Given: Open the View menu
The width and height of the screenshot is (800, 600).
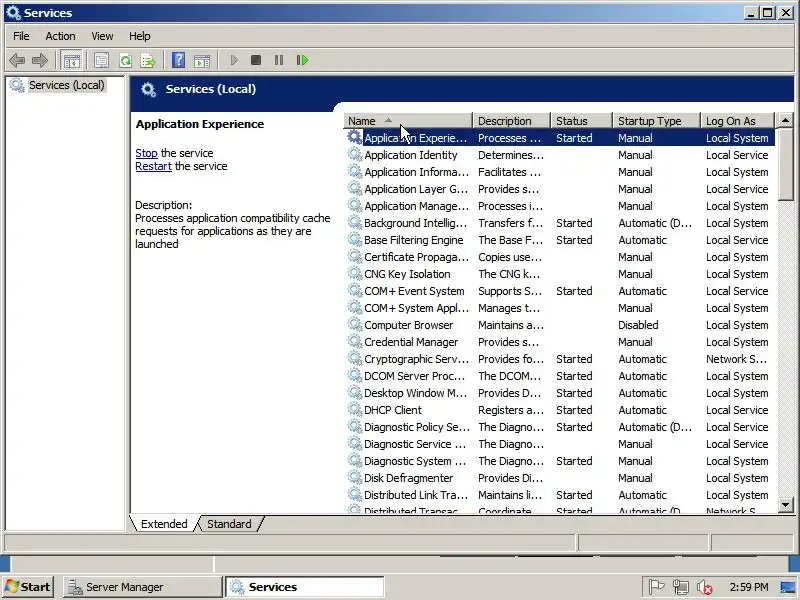Looking at the screenshot, I should pos(102,36).
